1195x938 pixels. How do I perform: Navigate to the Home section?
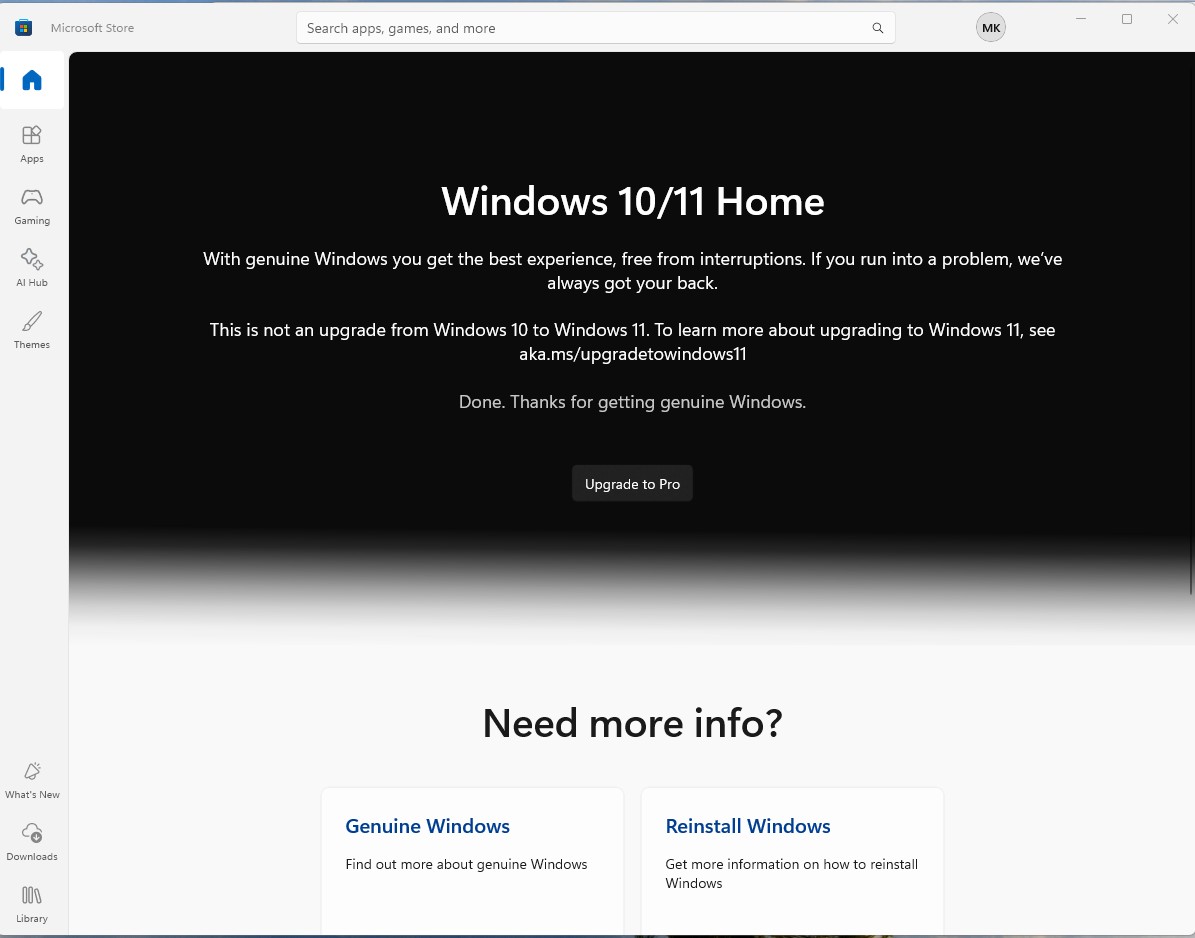pyautogui.click(x=31, y=79)
